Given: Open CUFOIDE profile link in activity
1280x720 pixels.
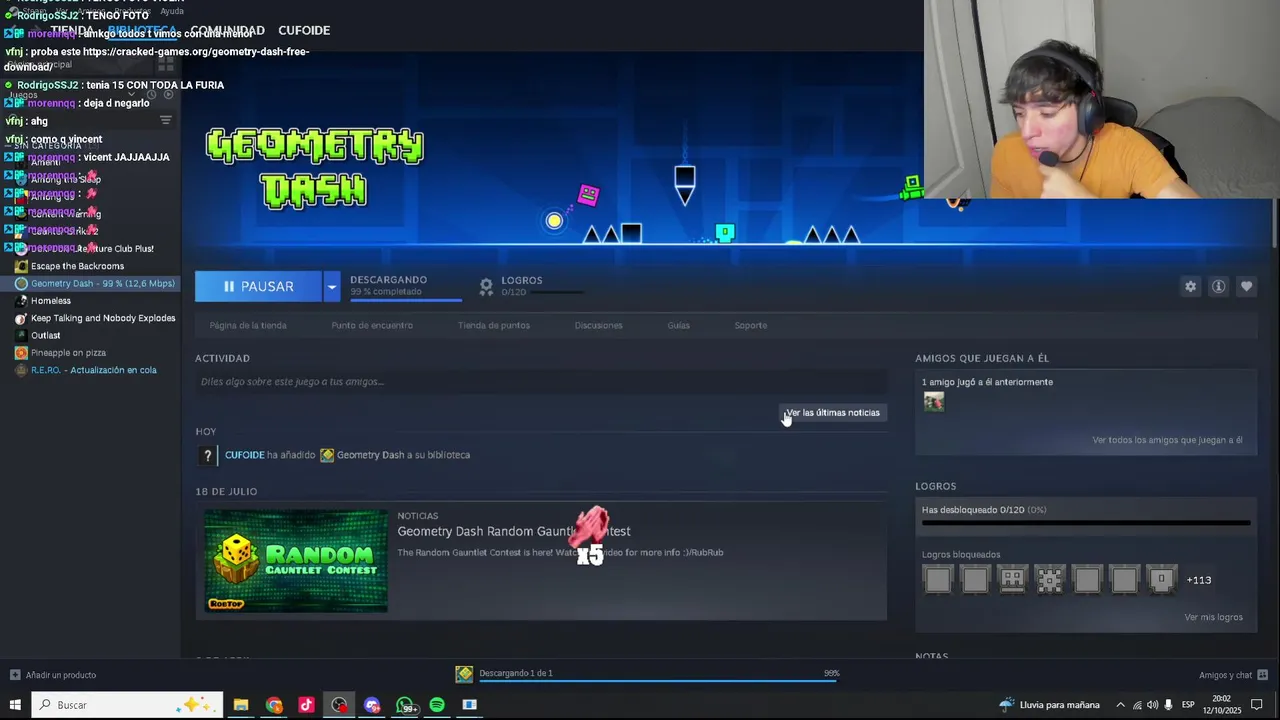Looking at the screenshot, I should pos(244,455).
